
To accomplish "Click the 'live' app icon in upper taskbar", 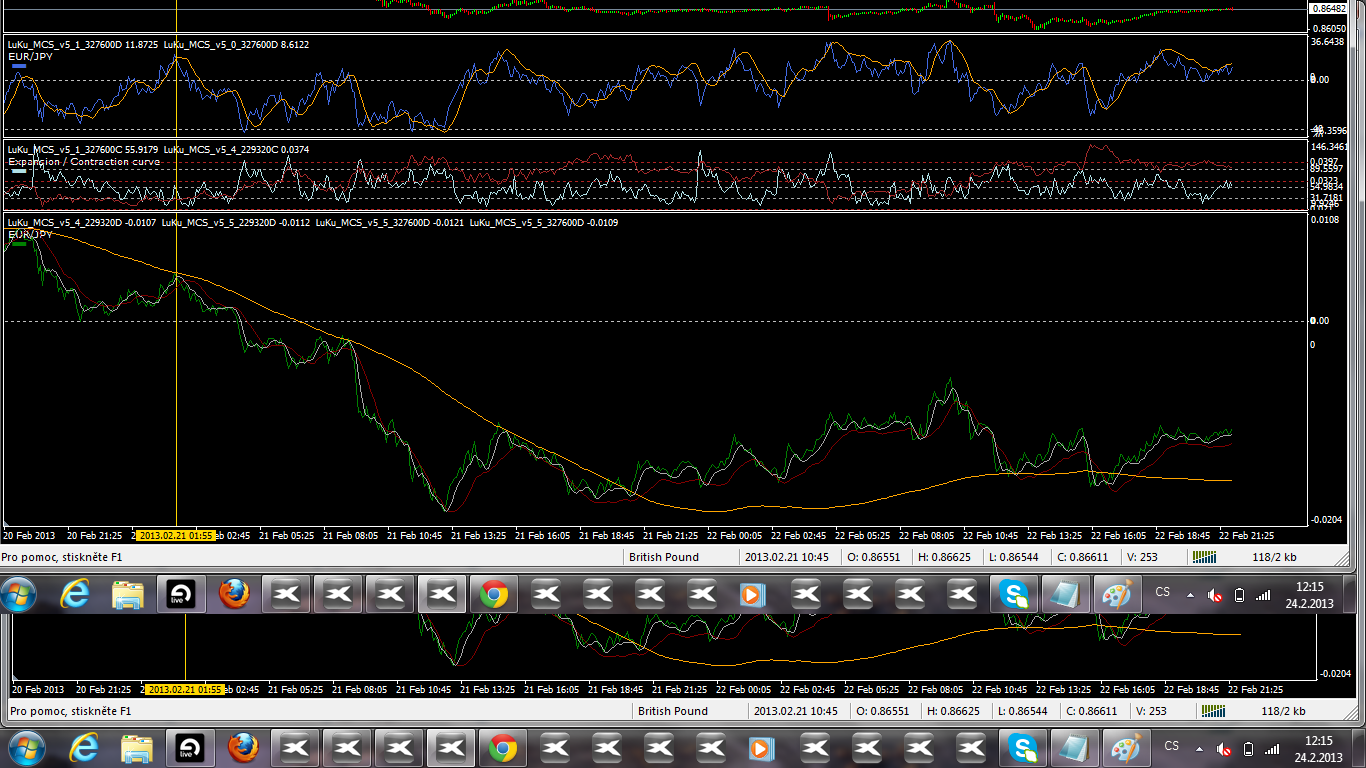I will tap(181, 594).
